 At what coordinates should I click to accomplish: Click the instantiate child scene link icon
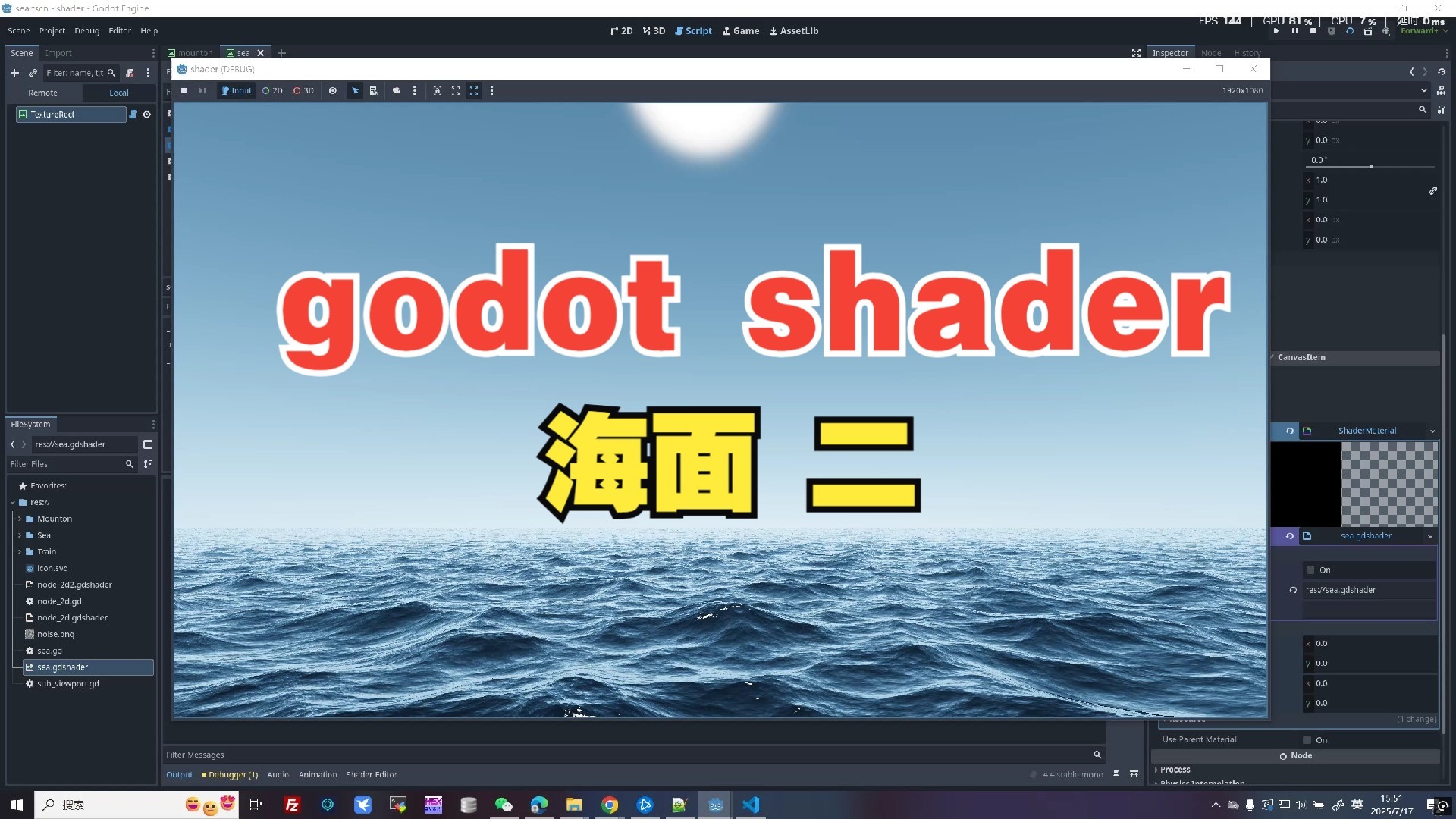(33, 73)
